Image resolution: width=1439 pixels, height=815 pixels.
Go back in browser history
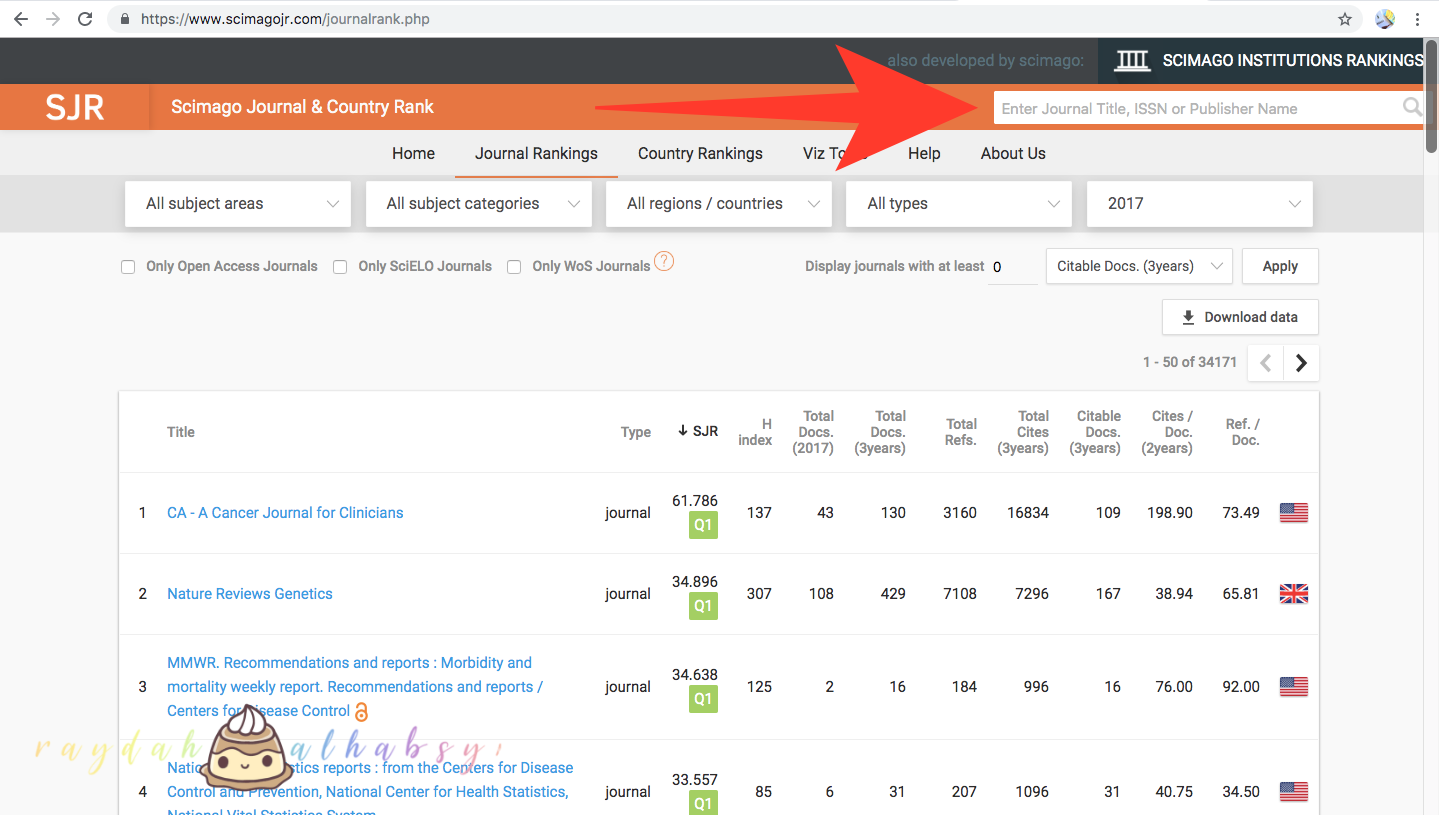coord(21,19)
